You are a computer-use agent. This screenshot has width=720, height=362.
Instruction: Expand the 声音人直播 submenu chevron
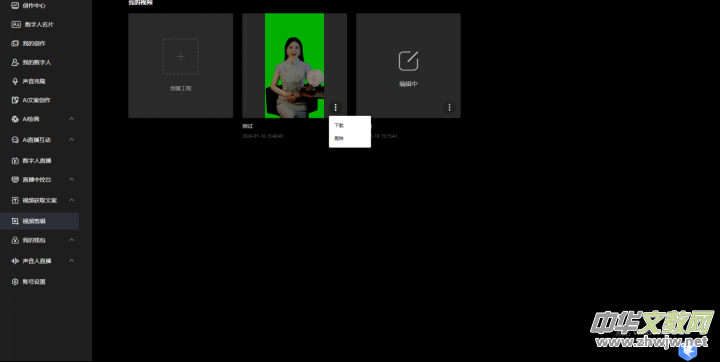tap(72, 260)
